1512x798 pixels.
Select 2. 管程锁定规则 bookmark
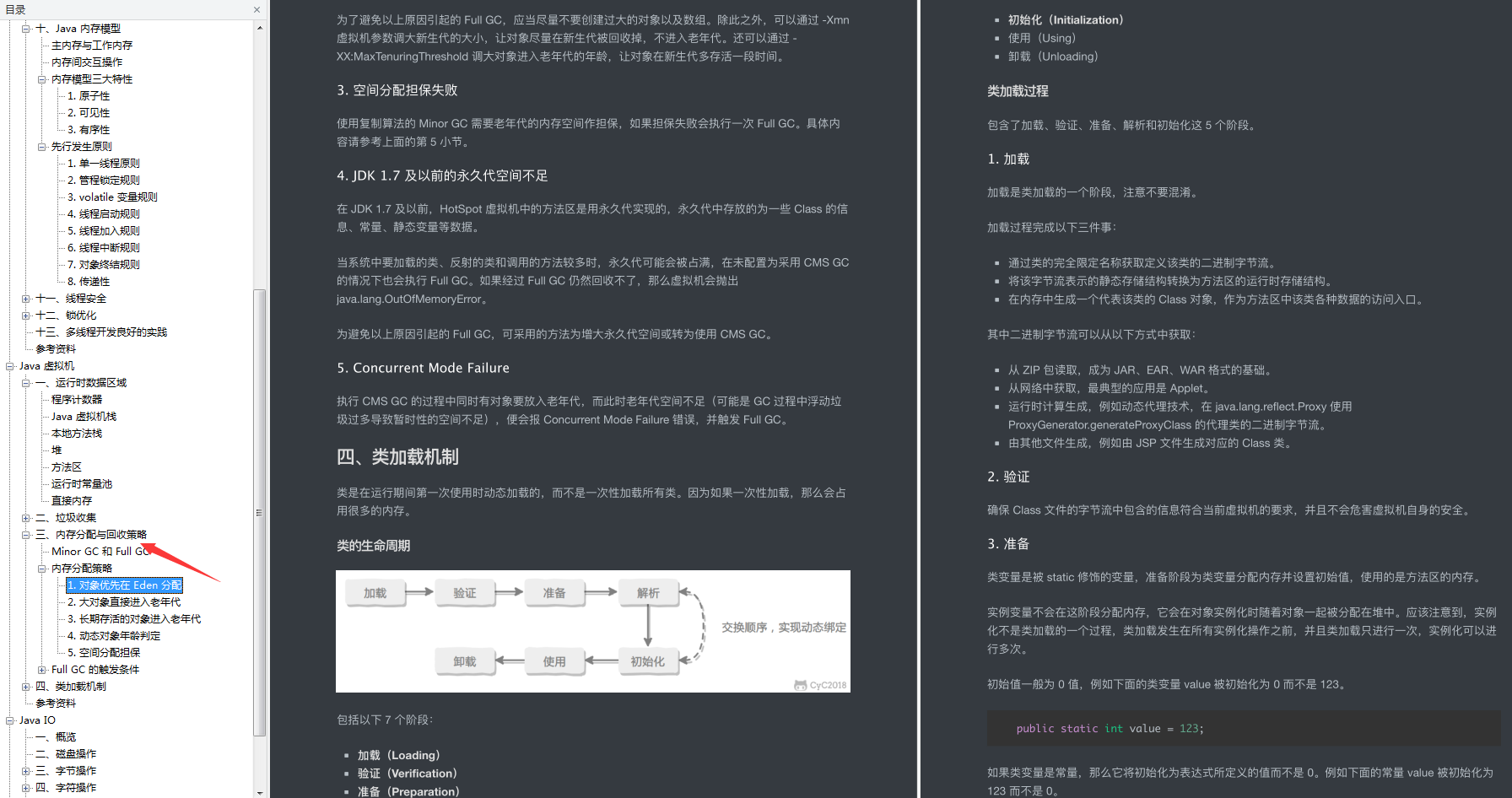(x=104, y=181)
